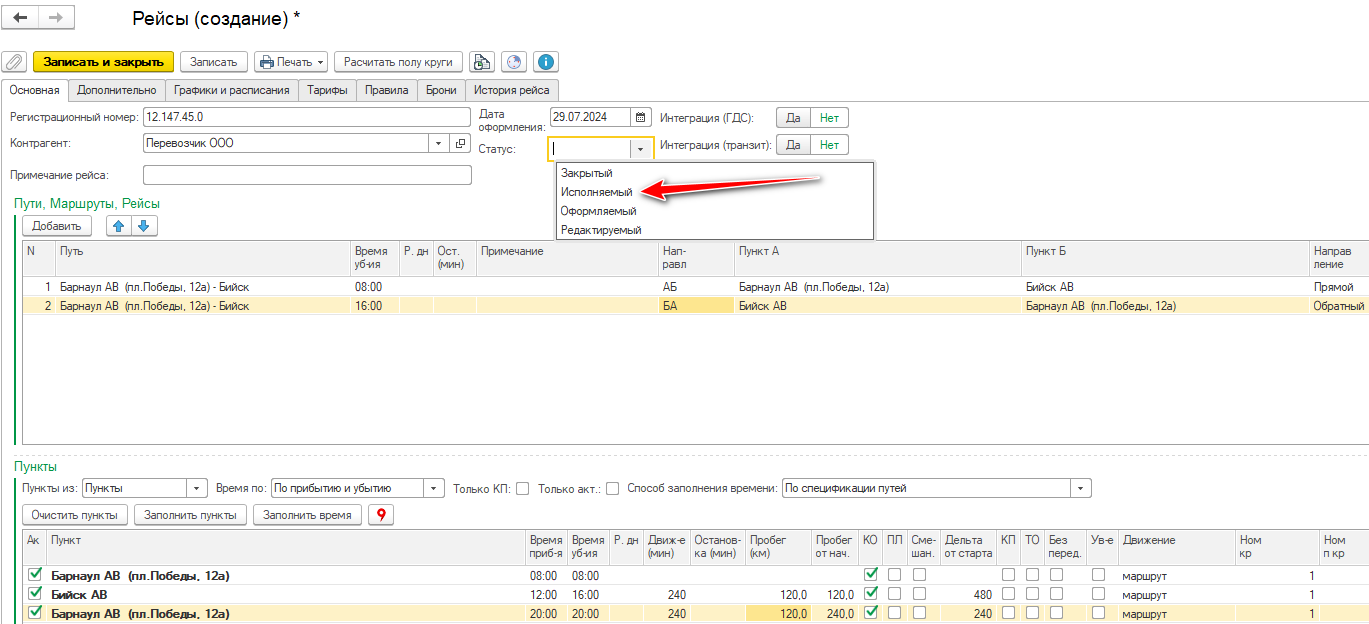This screenshot has height=624, width=1369.
Task: Navigate back with the left arrow
Action: coord(21,18)
